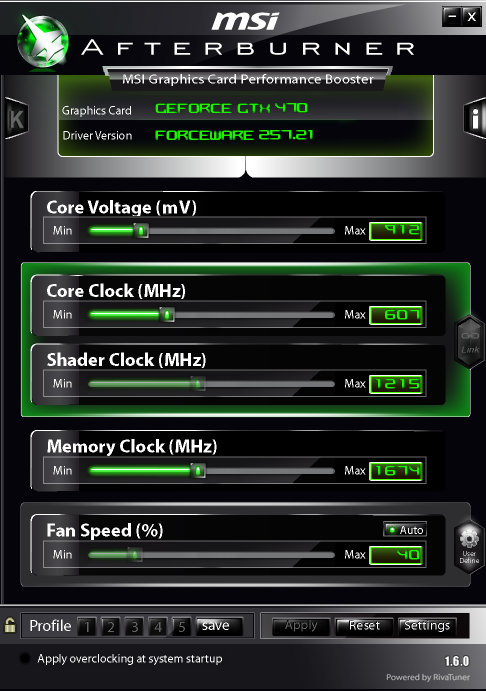This screenshot has height=691, width=486.
Task: Click the Core Clock value field 607
Action: click(x=396, y=315)
